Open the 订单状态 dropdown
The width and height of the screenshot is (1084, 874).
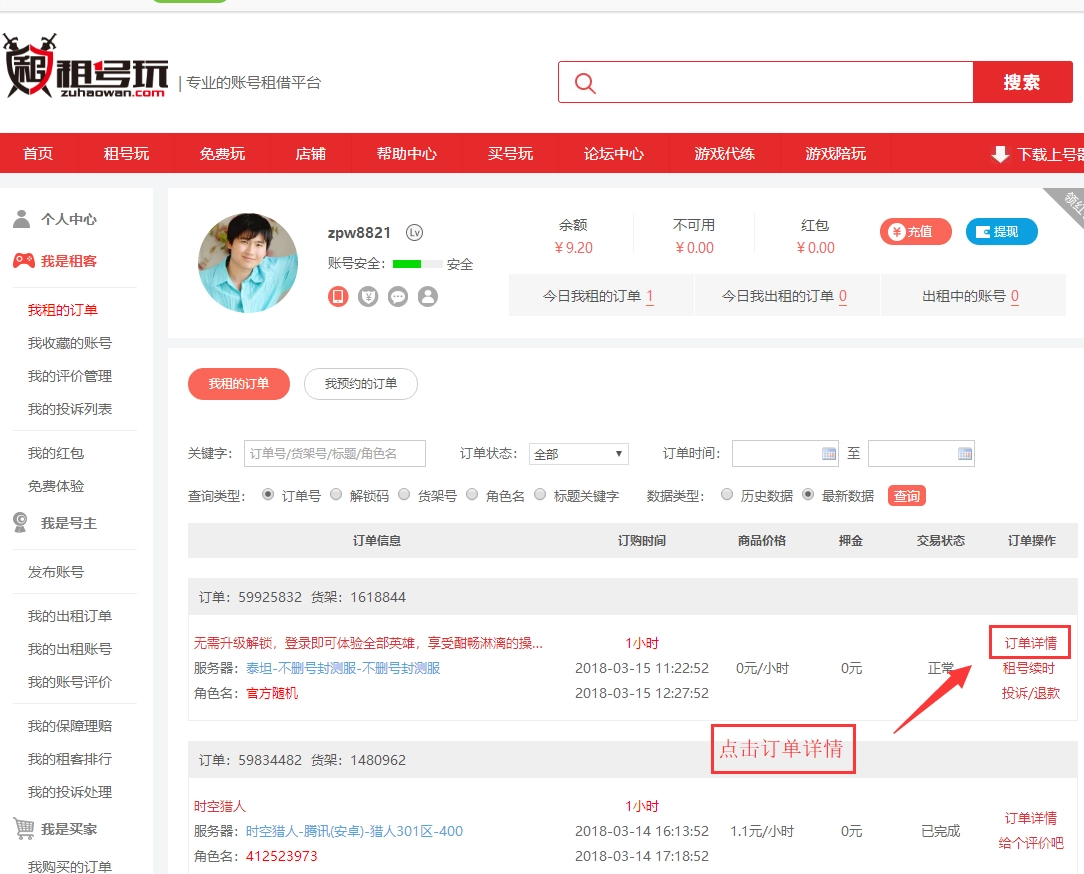(578, 454)
